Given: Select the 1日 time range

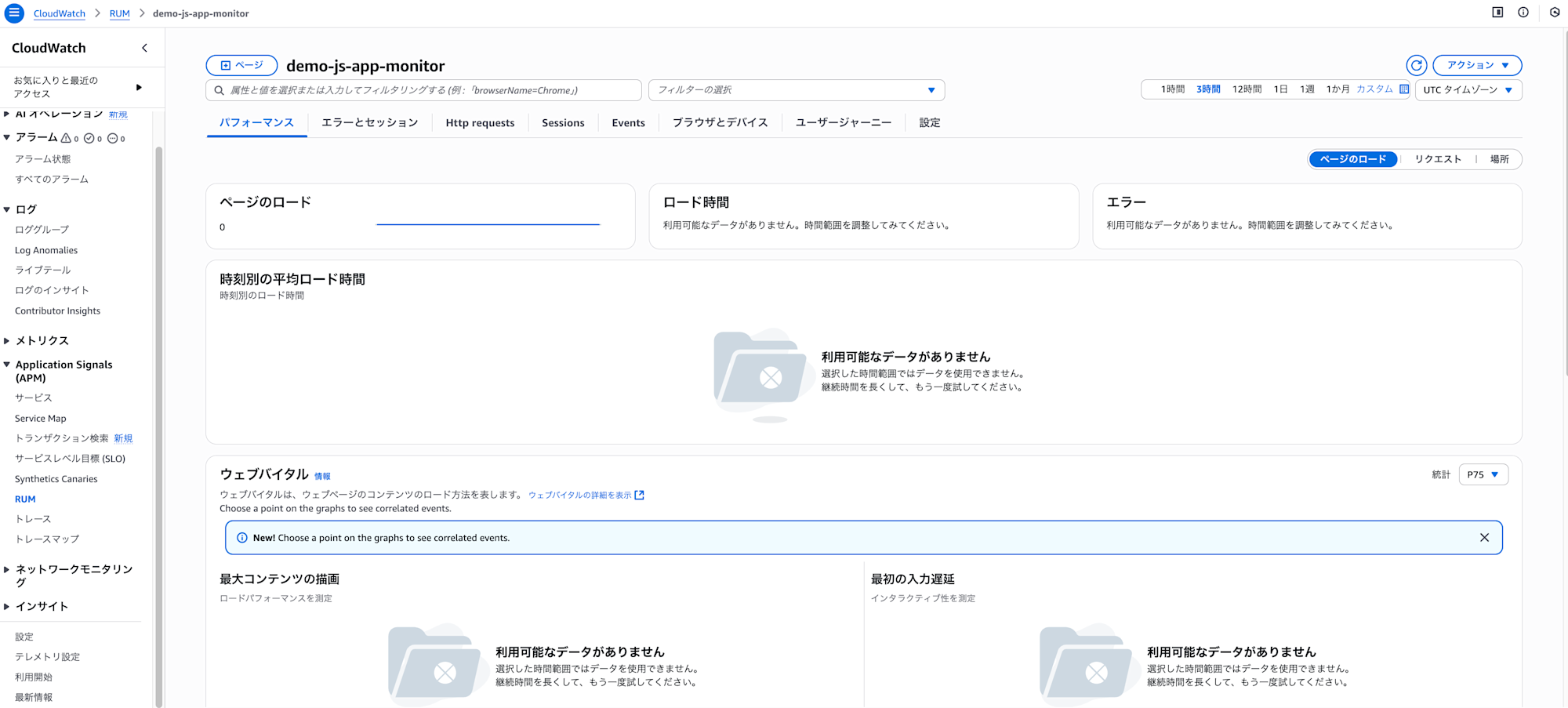Looking at the screenshot, I should click(x=1280, y=89).
